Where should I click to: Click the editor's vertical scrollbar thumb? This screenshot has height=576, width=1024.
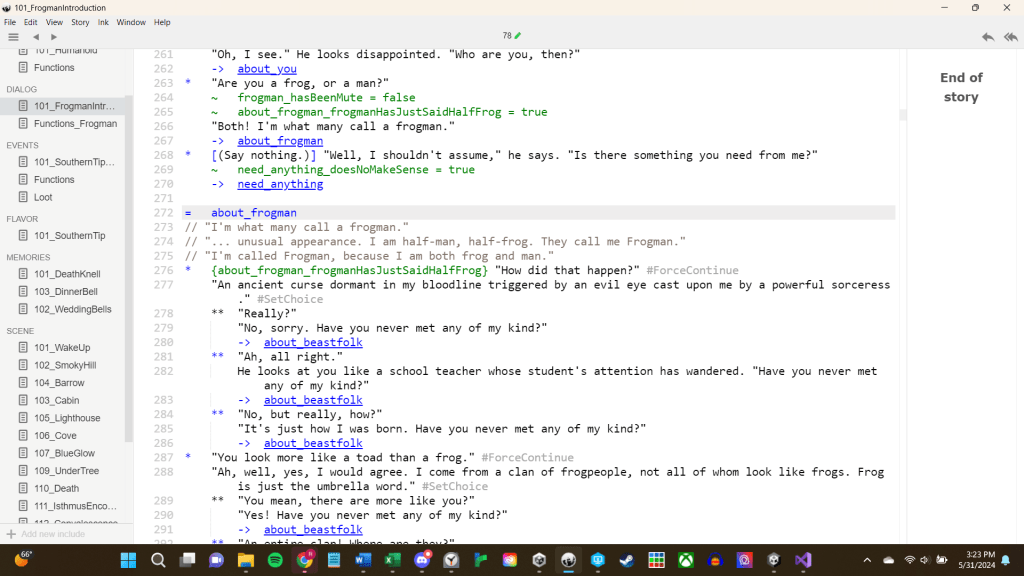click(902, 116)
